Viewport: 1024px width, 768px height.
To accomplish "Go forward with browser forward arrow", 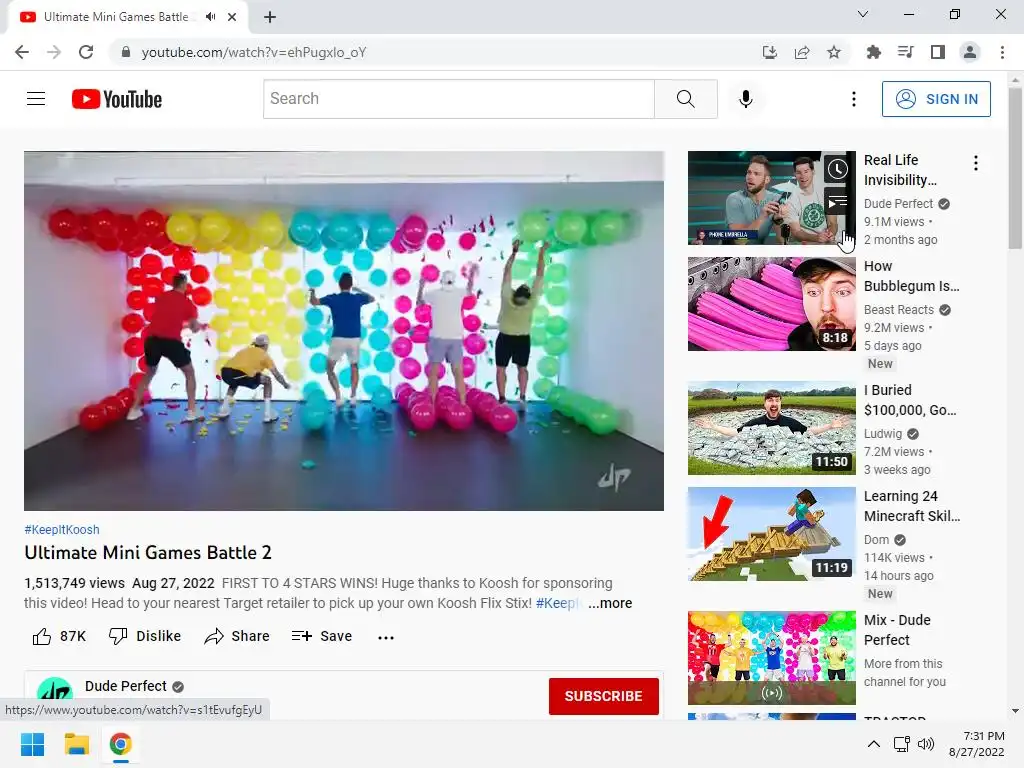I will point(54,52).
